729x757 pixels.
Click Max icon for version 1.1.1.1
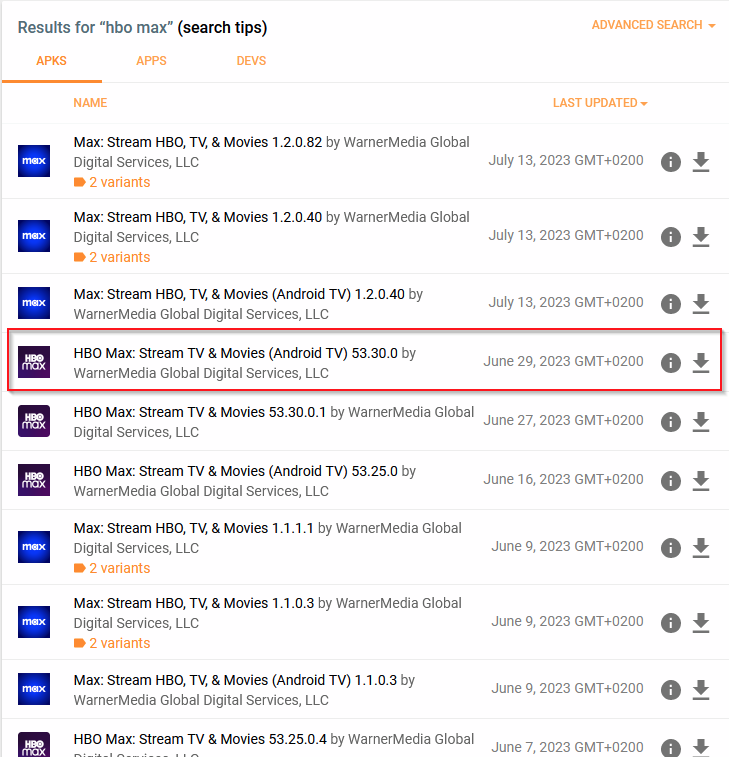[34, 547]
